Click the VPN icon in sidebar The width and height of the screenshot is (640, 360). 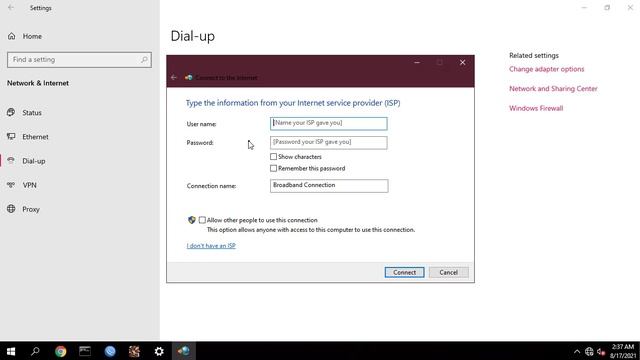click(11, 184)
